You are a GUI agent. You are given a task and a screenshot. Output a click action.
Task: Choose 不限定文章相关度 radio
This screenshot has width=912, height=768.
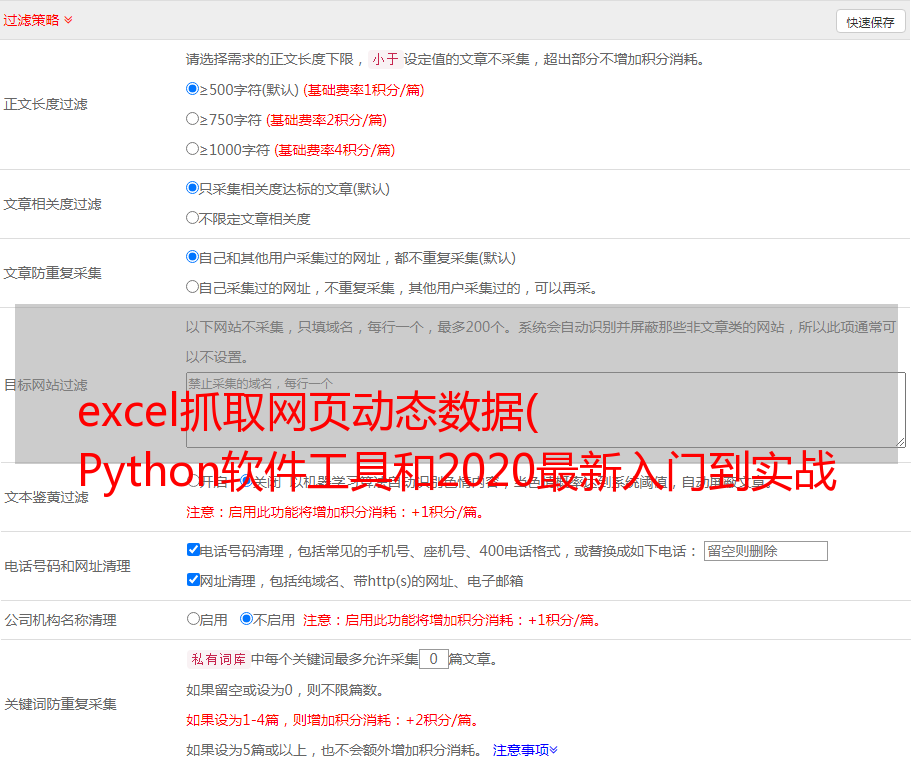[x=192, y=218]
